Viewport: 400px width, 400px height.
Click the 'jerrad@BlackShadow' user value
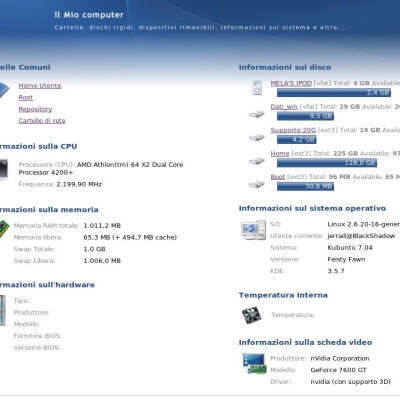pyautogui.click(x=361, y=236)
